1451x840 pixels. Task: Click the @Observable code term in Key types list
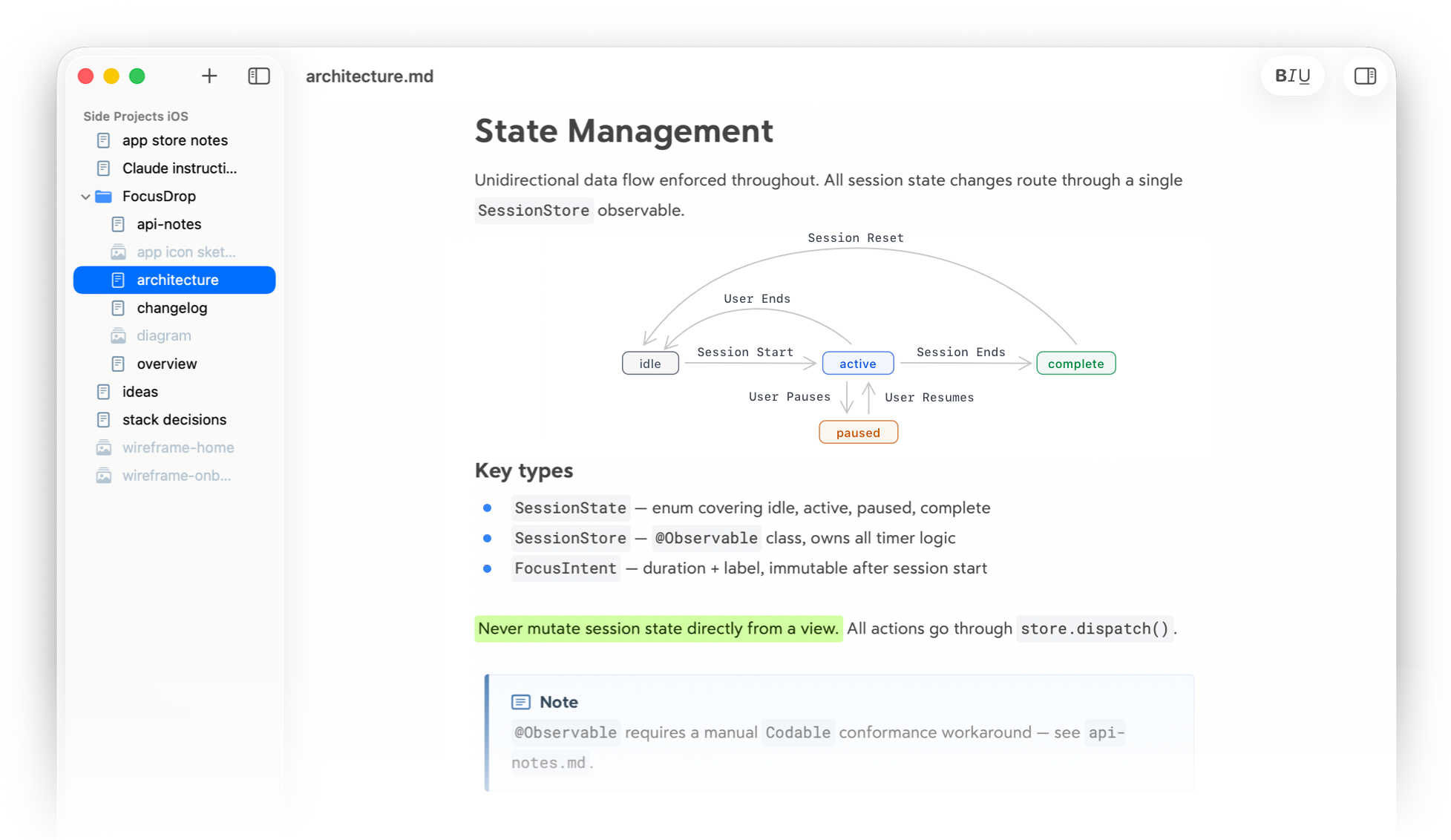706,539
